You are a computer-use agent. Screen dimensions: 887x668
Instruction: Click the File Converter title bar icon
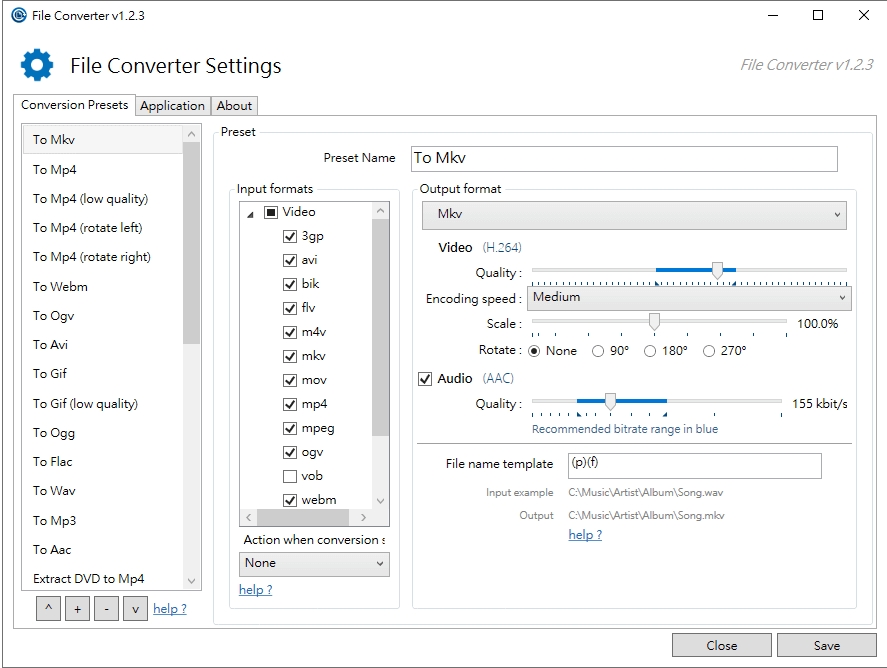click(x=18, y=15)
